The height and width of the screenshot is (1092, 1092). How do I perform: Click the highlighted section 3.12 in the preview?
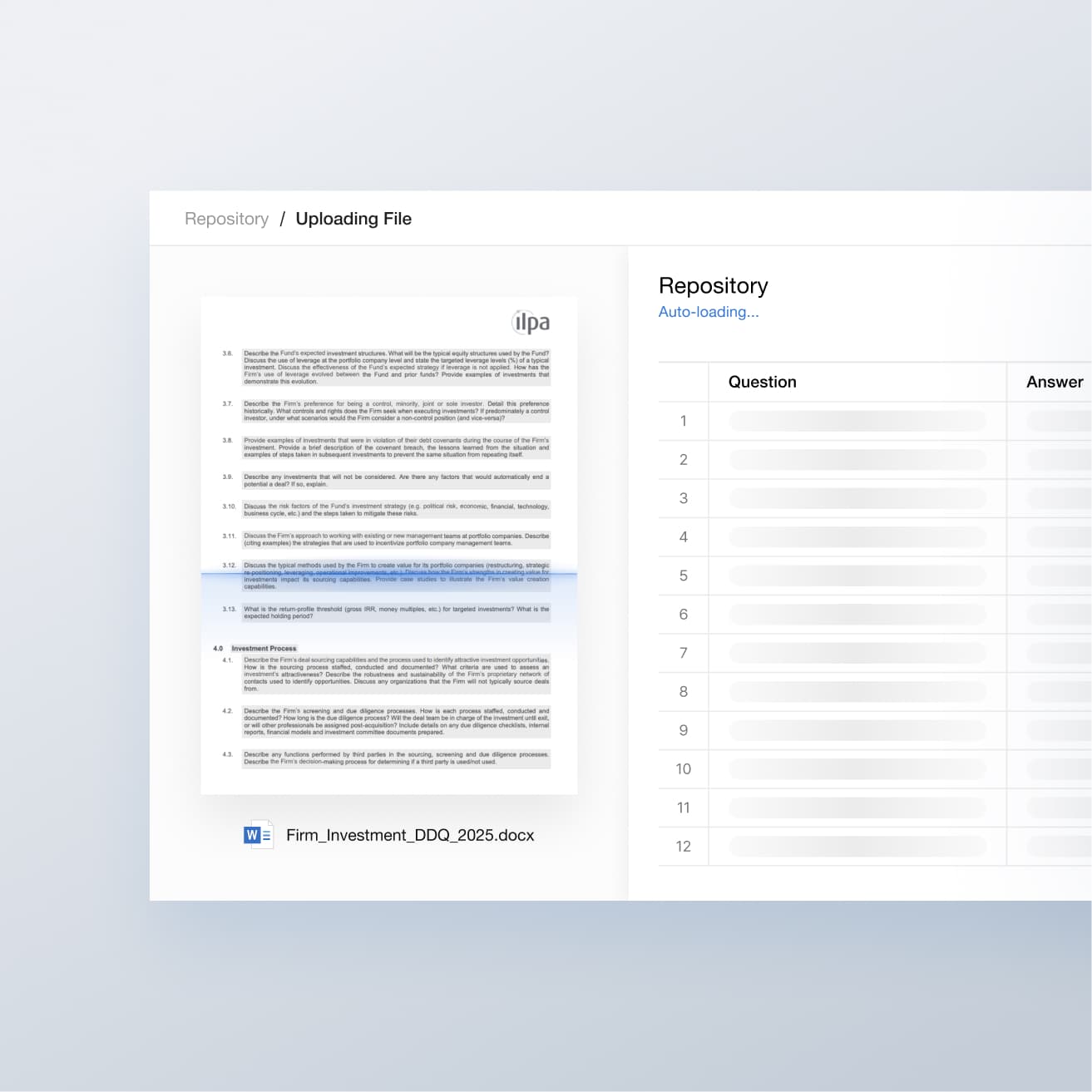click(391, 575)
